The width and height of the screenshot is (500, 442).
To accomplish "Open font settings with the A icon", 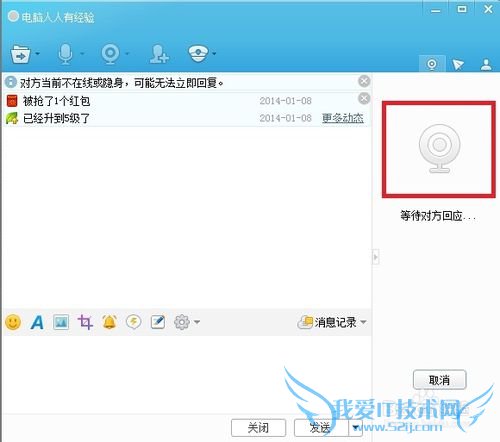I will (37, 322).
